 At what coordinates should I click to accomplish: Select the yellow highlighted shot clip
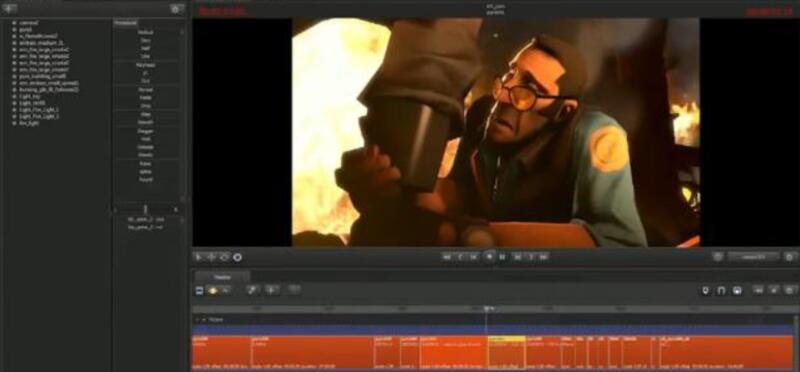[x=506, y=352]
